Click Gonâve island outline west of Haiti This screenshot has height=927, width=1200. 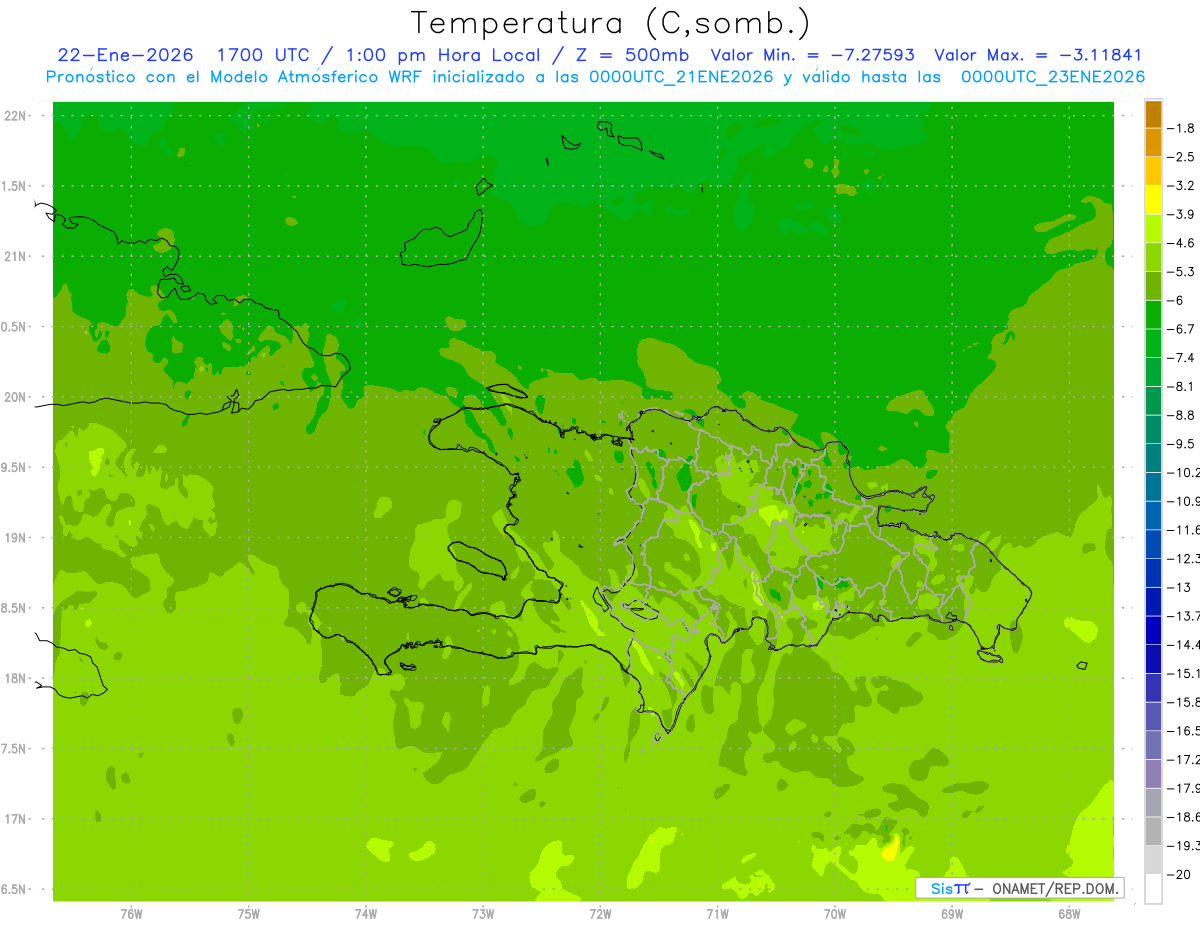[478, 560]
